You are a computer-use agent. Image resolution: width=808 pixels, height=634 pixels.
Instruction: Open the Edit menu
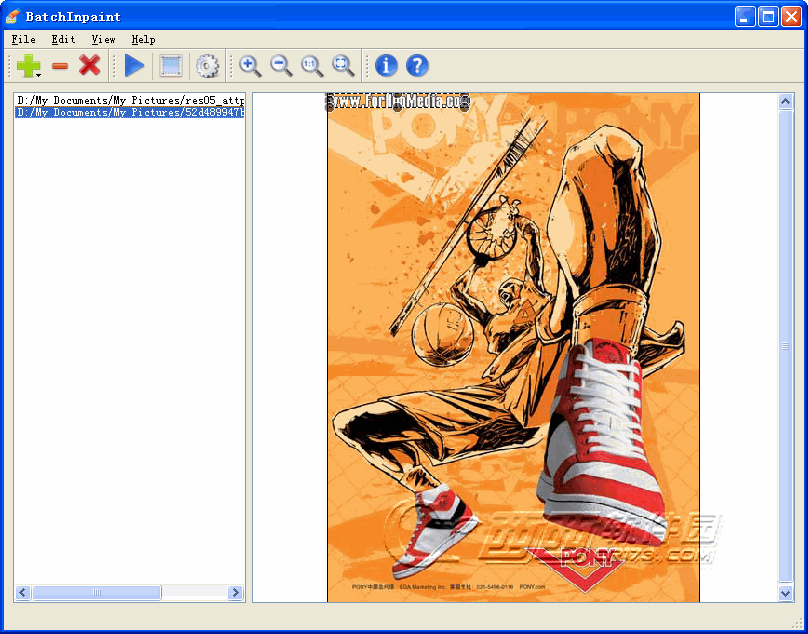[x=63, y=39]
